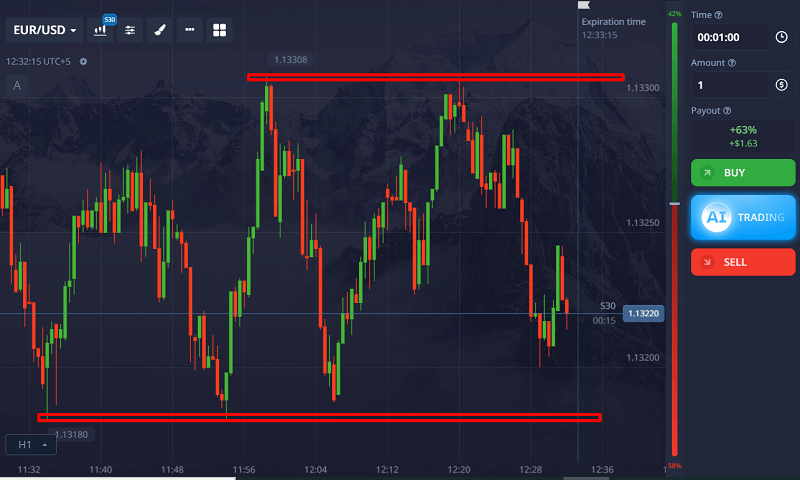Open the chart type S30 icon

[101, 30]
